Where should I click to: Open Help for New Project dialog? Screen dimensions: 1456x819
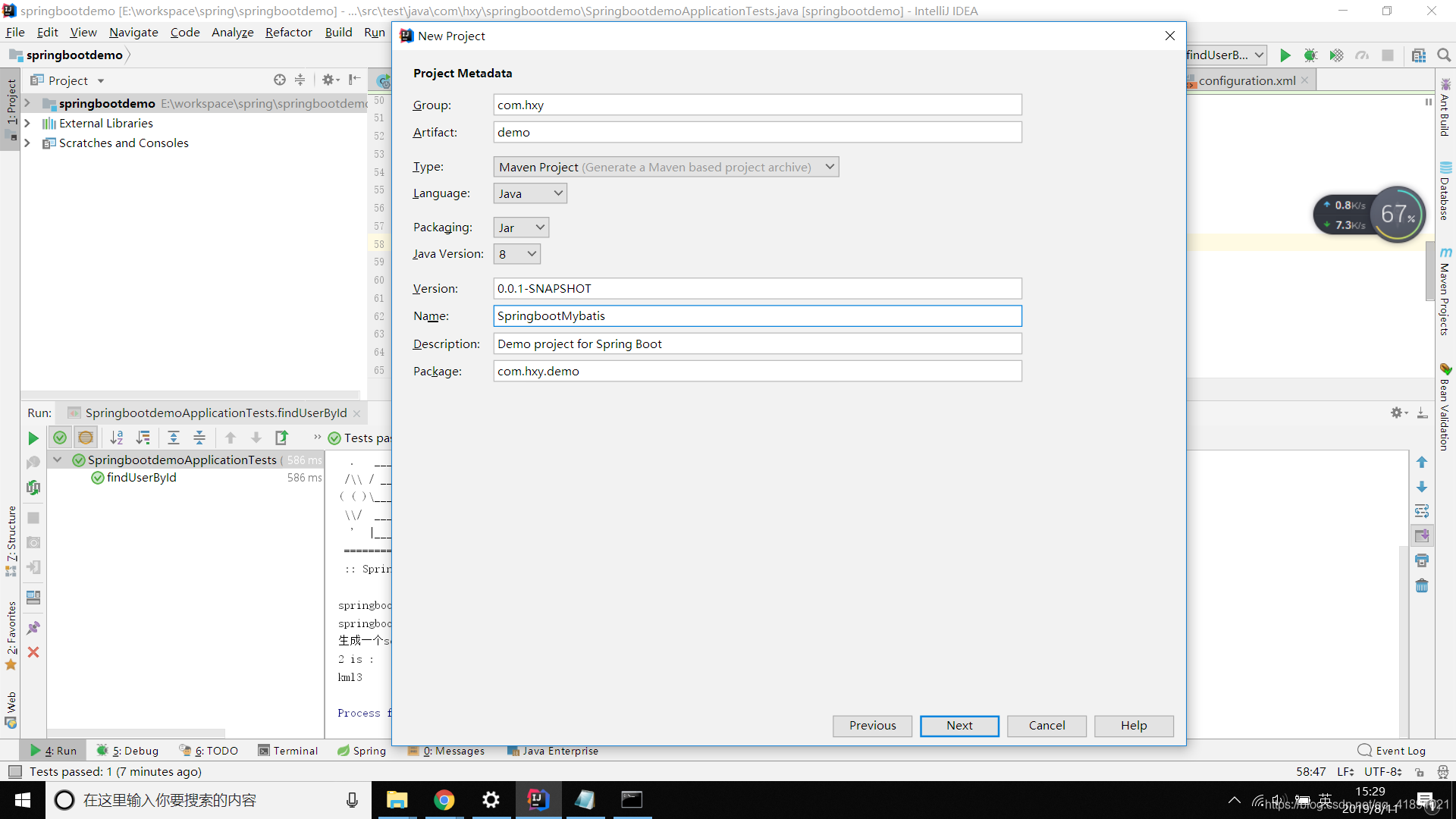coord(1134,726)
